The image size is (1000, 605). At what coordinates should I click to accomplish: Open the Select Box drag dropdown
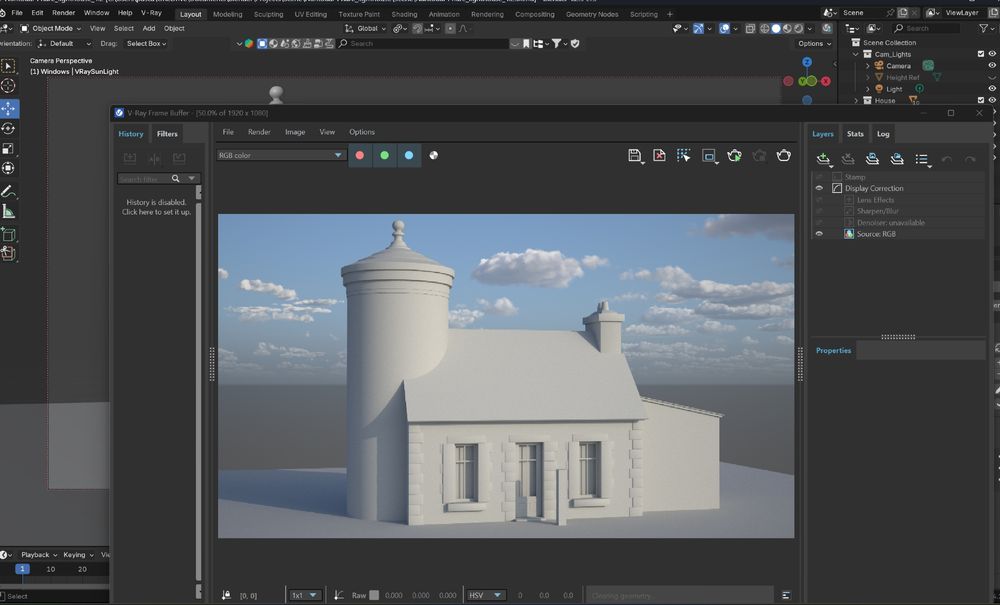click(x=146, y=43)
